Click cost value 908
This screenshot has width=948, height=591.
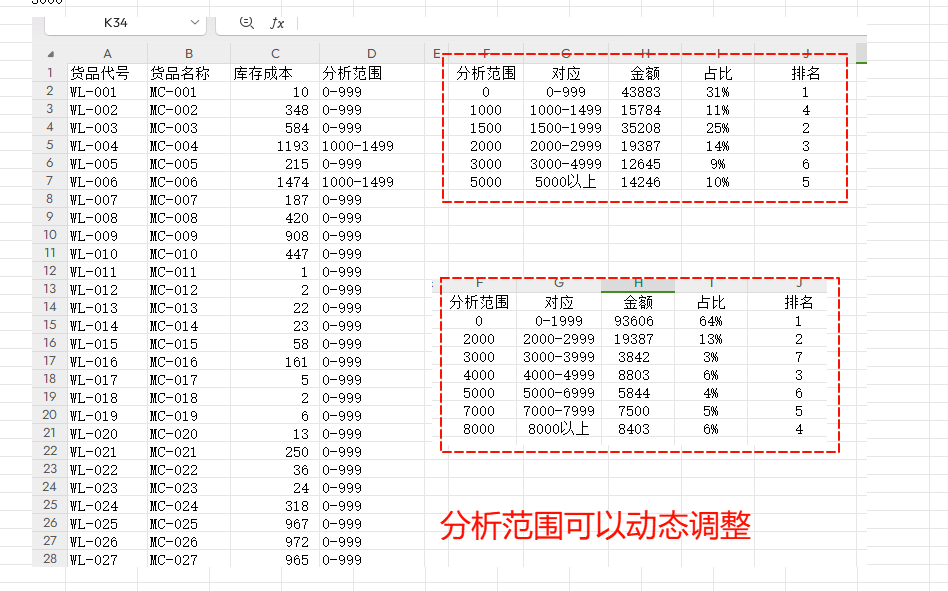[x=297, y=236]
